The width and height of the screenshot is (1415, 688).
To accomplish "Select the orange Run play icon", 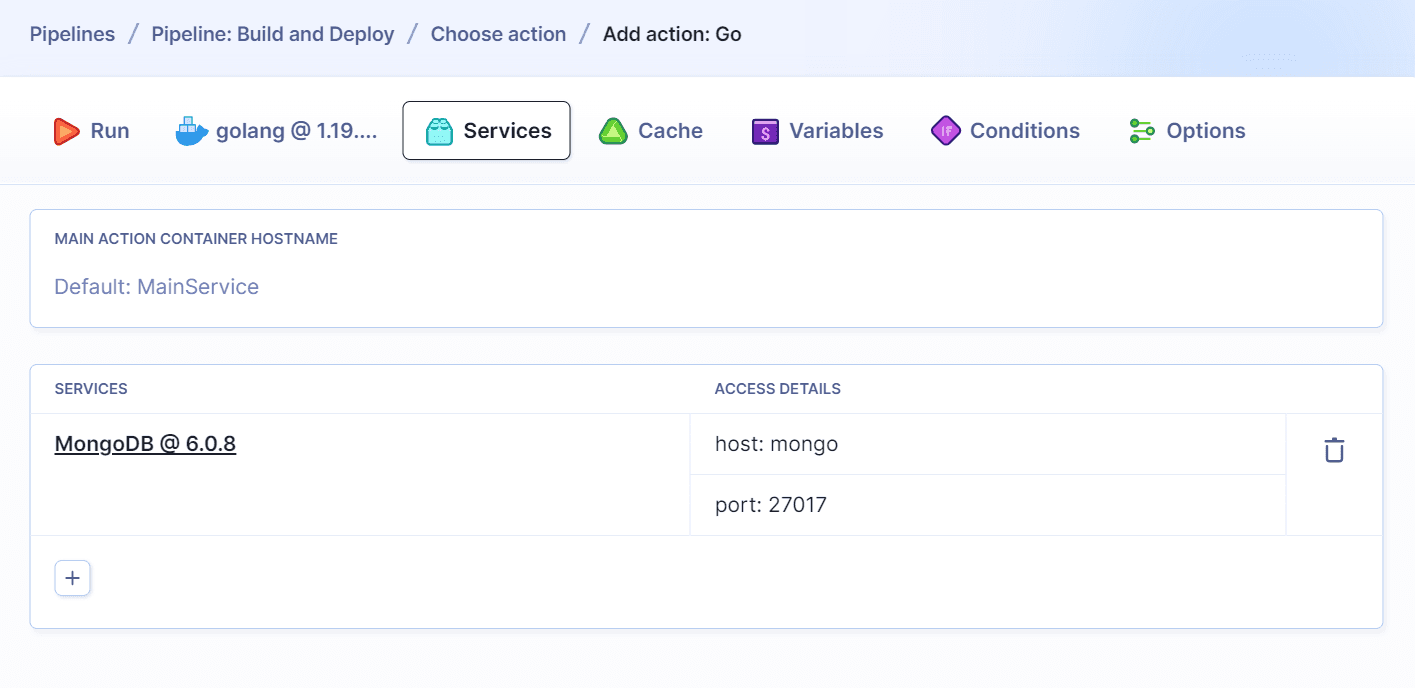I will pos(66,130).
